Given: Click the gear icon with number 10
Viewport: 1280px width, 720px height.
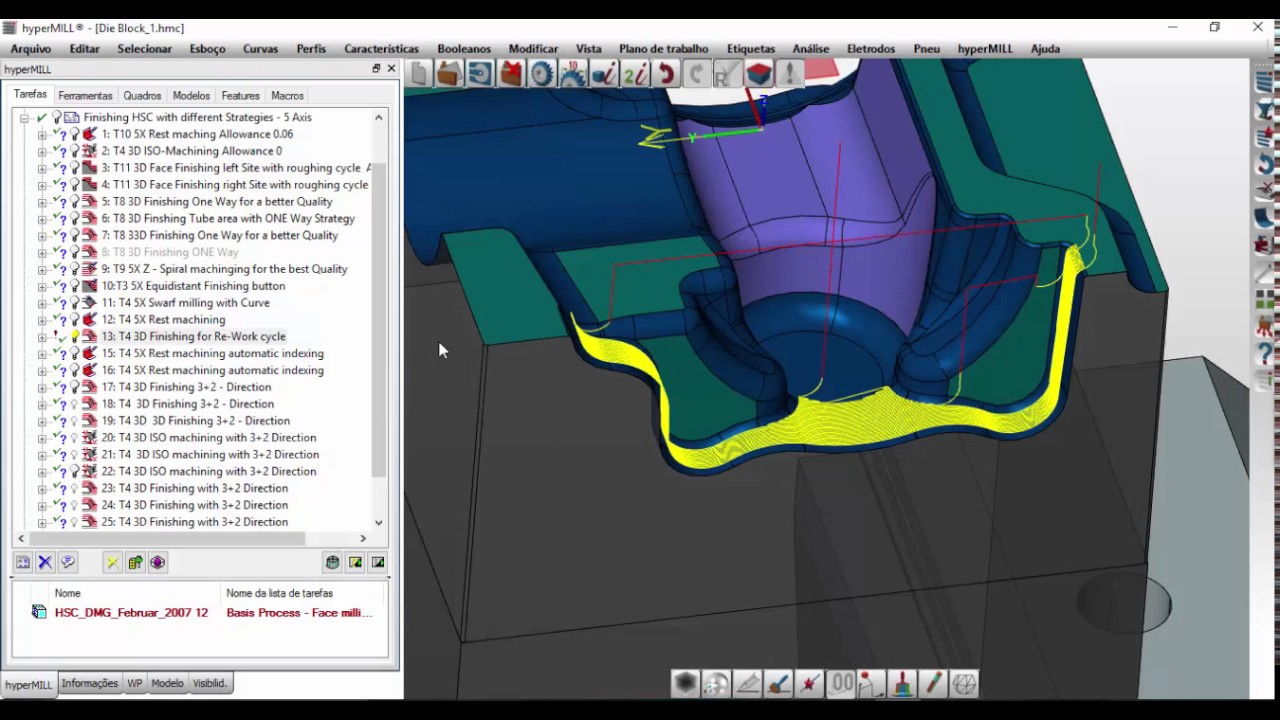Looking at the screenshot, I should (573, 73).
